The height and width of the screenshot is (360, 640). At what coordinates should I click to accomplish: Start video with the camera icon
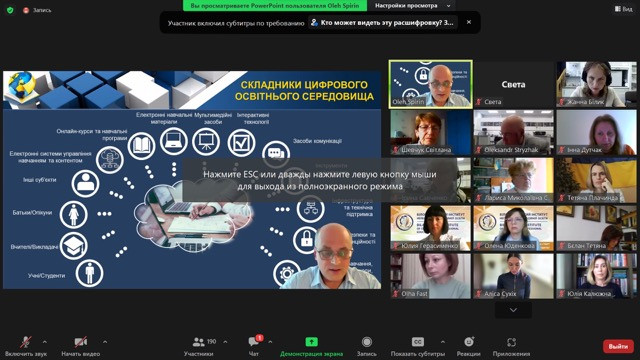tap(80, 342)
